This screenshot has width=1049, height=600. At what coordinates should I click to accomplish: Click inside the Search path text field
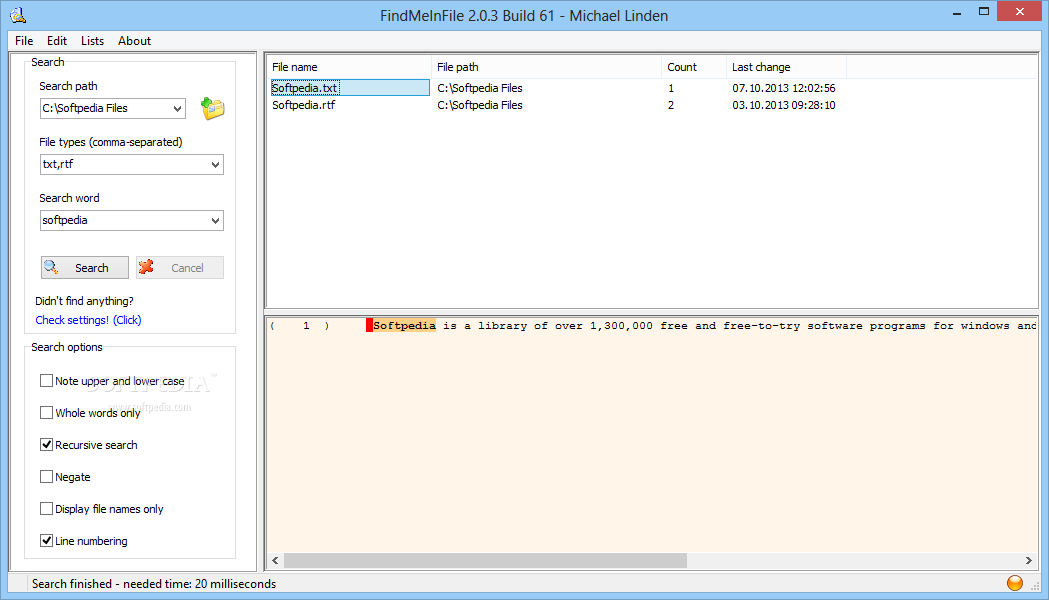[105, 108]
